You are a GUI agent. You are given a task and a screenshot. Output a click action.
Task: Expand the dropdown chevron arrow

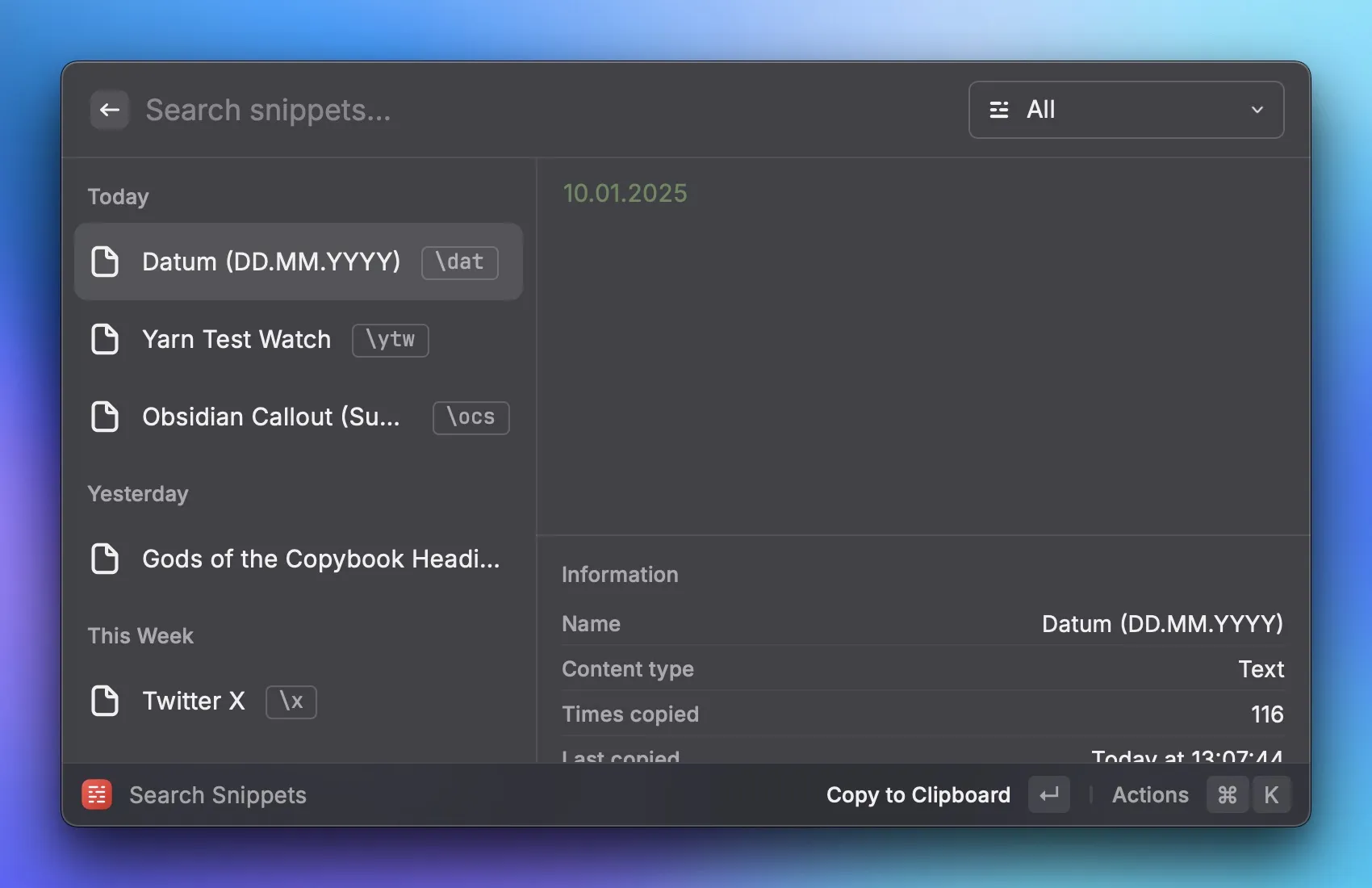point(1257,110)
